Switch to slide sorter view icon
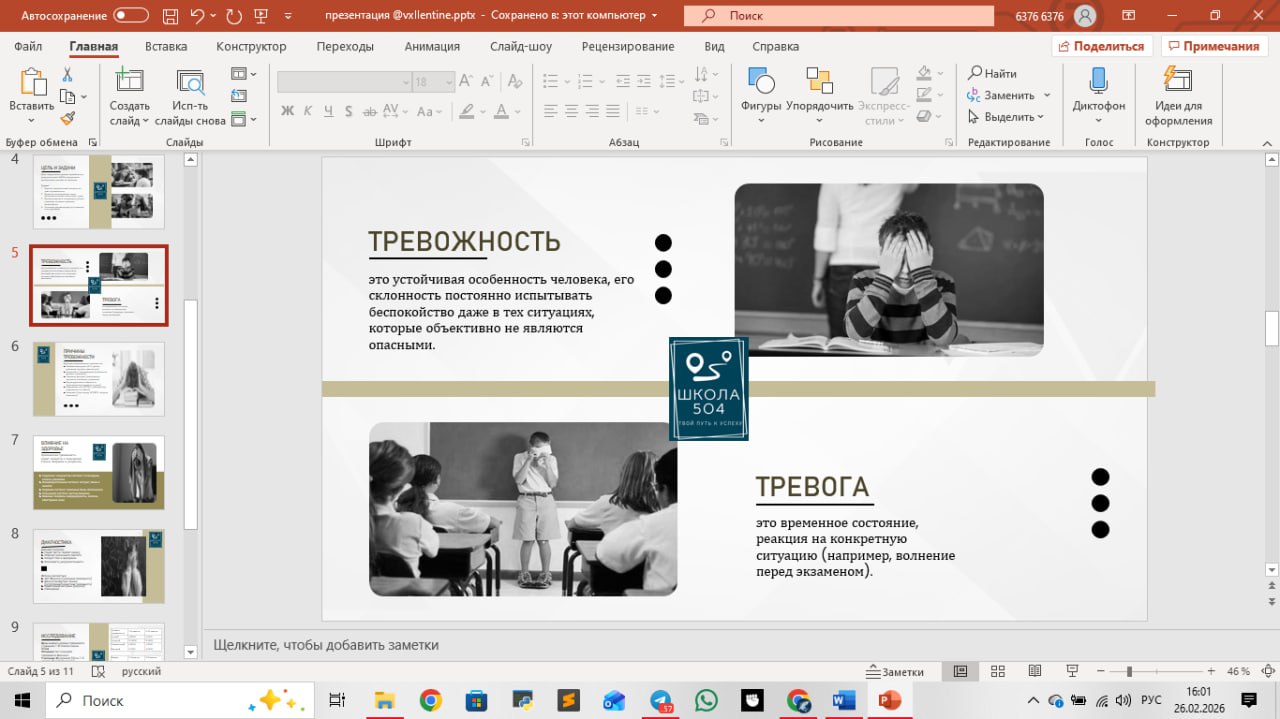 [x=997, y=671]
